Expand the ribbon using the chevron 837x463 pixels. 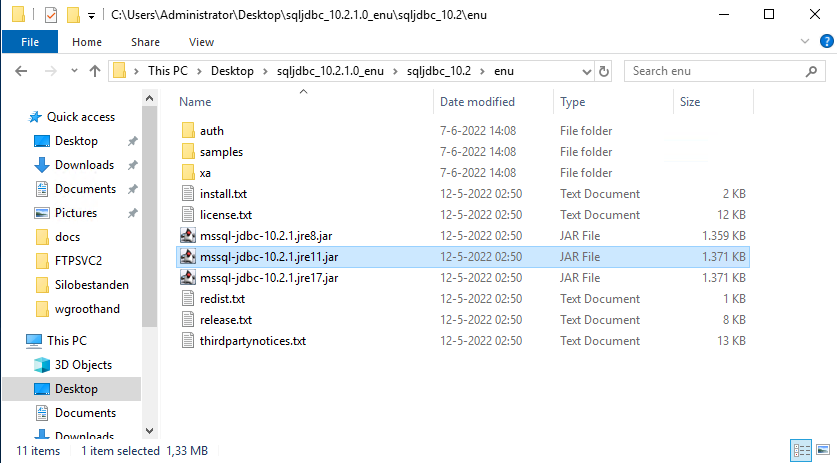tap(805, 42)
